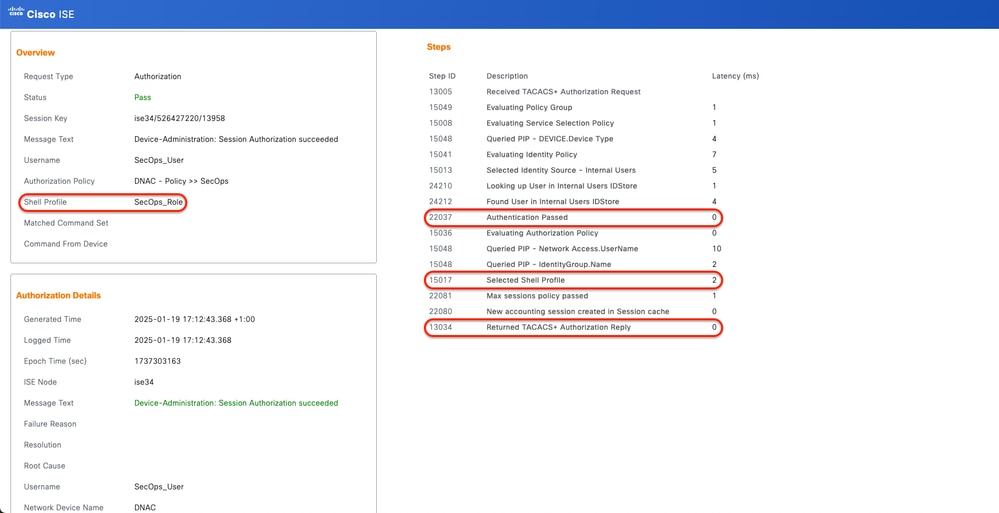Click latency value 10 for Network Access.UserName
The width and height of the screenshot is (999, 513).
pos(716,249)
